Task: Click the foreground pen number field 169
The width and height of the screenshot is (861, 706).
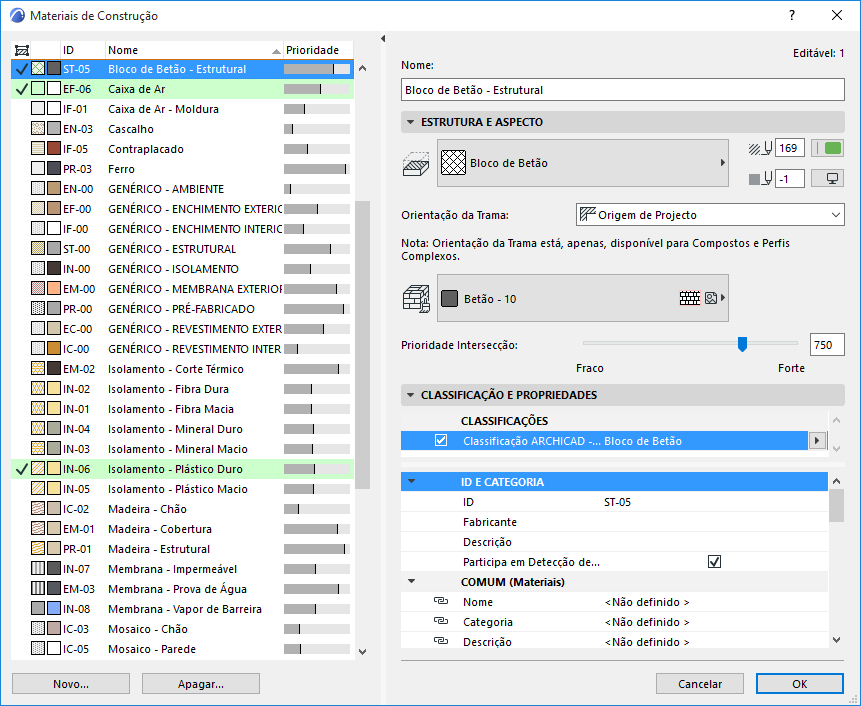Action: pyautogui.click(x=790, y=148)
